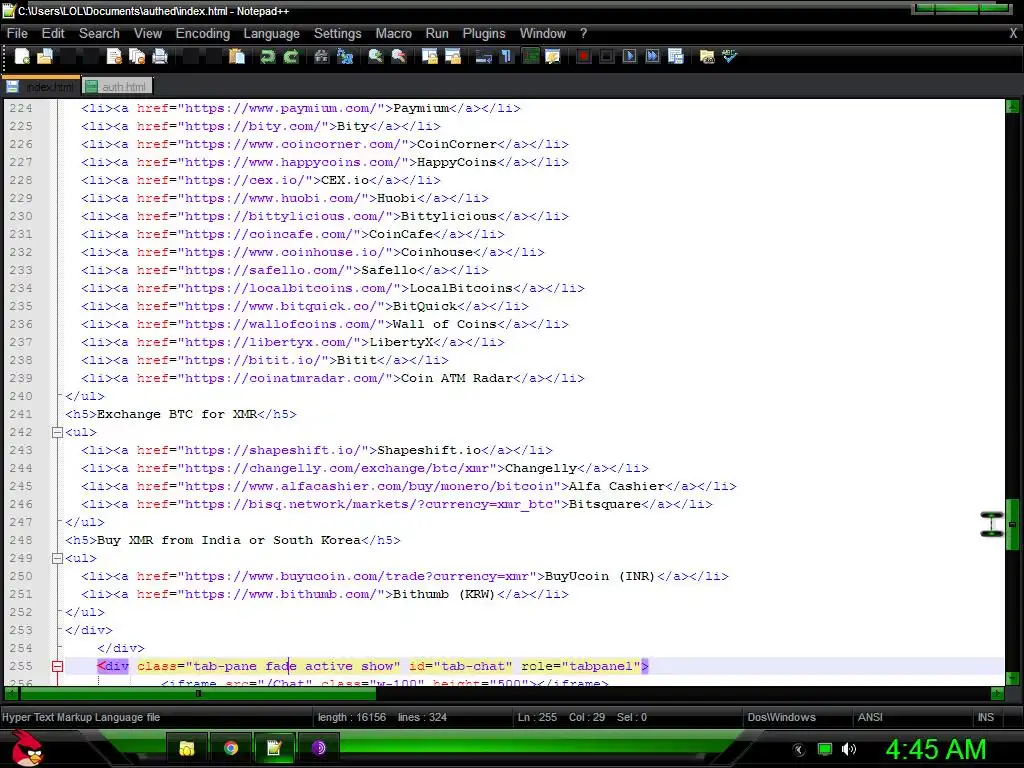Click the Close document toolbar icon
Screen dimensions: 1024x768
coord(114,57)
